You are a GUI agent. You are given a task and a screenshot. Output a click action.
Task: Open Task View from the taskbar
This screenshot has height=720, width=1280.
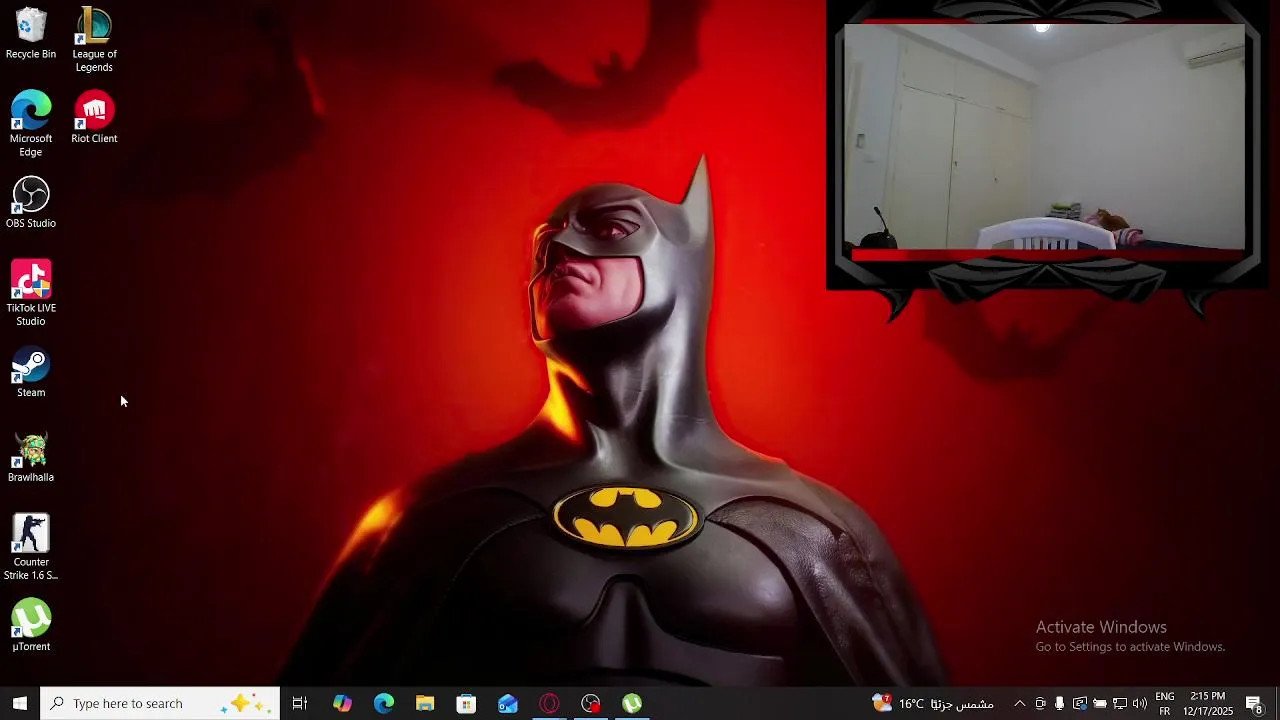pos(299,703)
